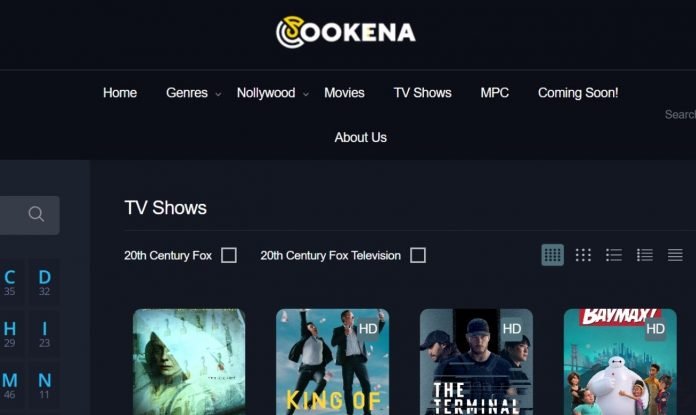Select the dotted grid view icon

click(583, 255)
